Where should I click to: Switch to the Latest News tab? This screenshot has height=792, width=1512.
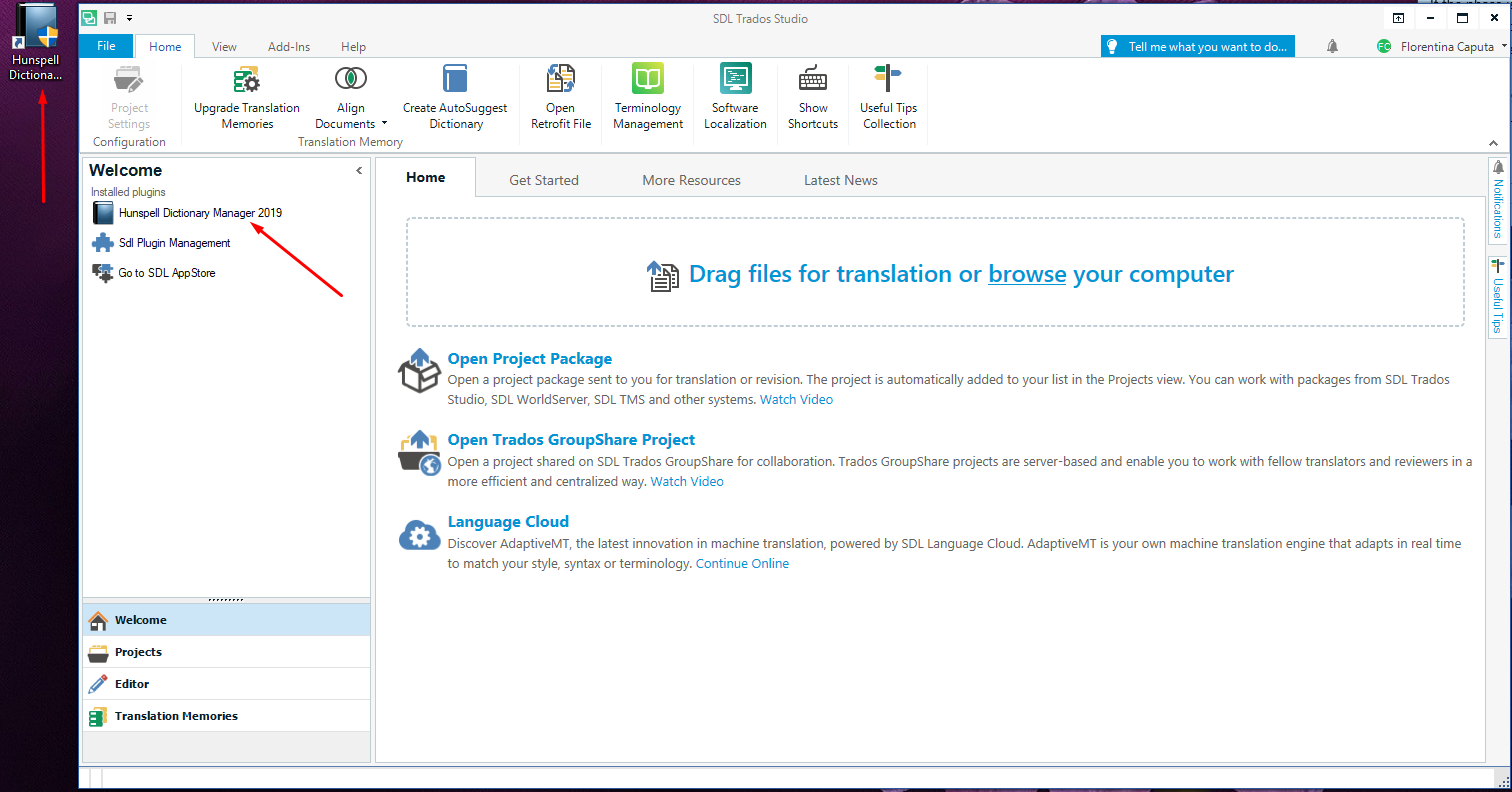point(841,180)
